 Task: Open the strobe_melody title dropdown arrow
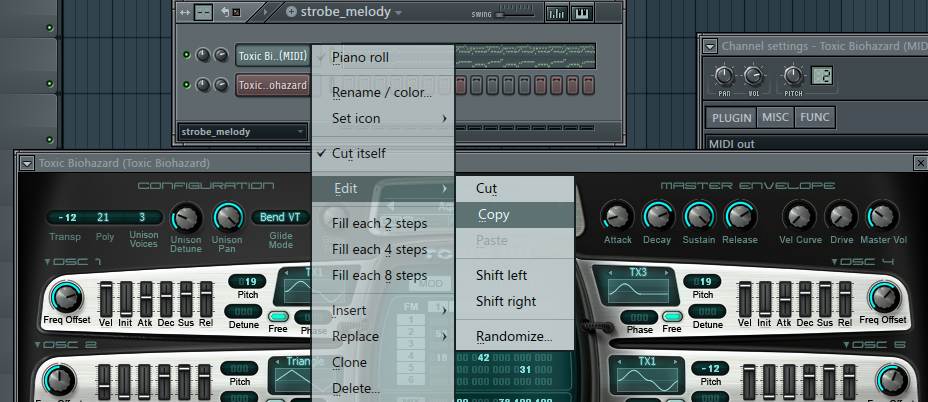pos(398,13)
